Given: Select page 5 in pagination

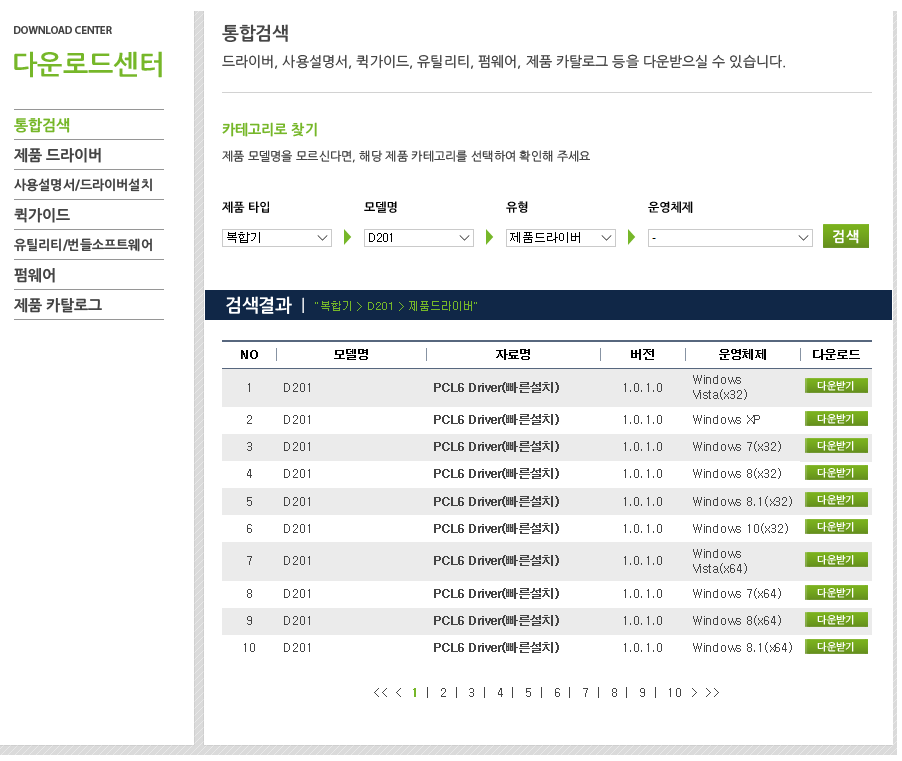Looking at the screenshot, I should point(528,693).
